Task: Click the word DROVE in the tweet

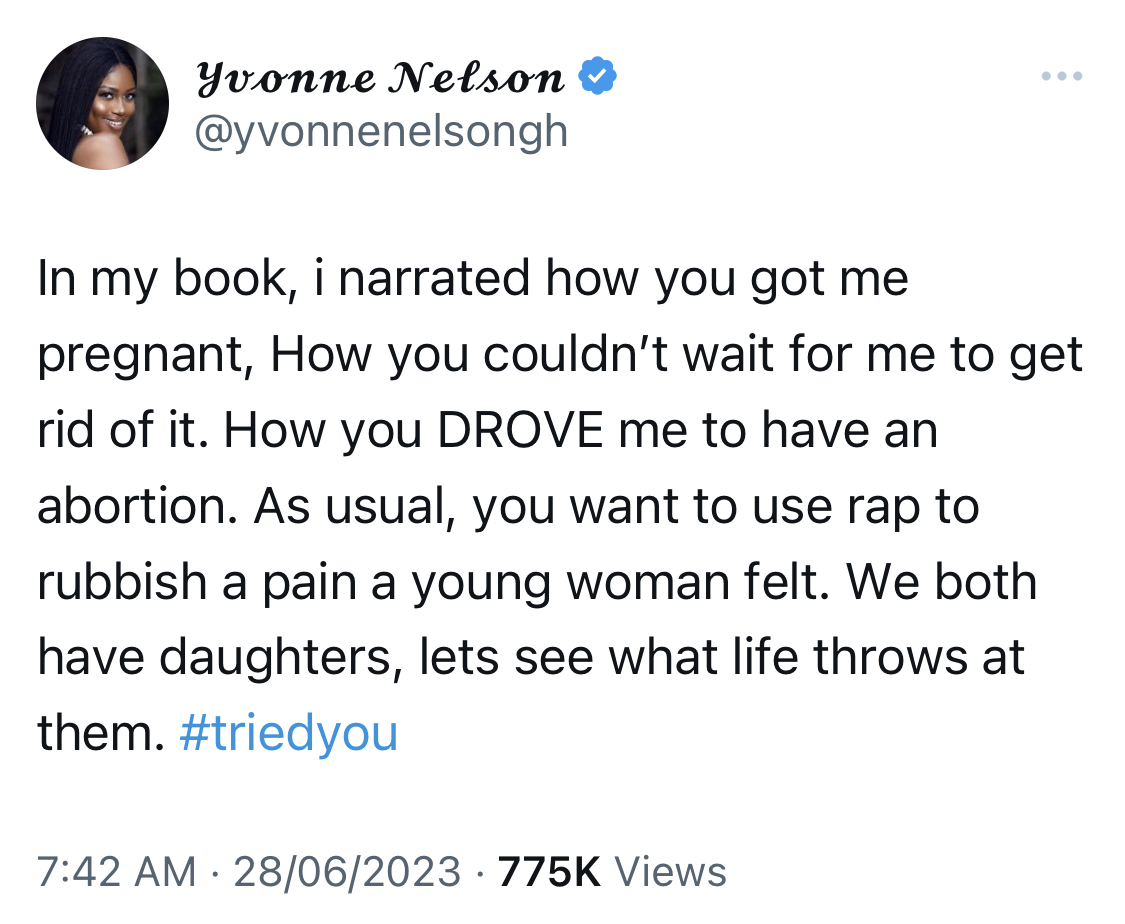Action: click(x=521, y=430)
